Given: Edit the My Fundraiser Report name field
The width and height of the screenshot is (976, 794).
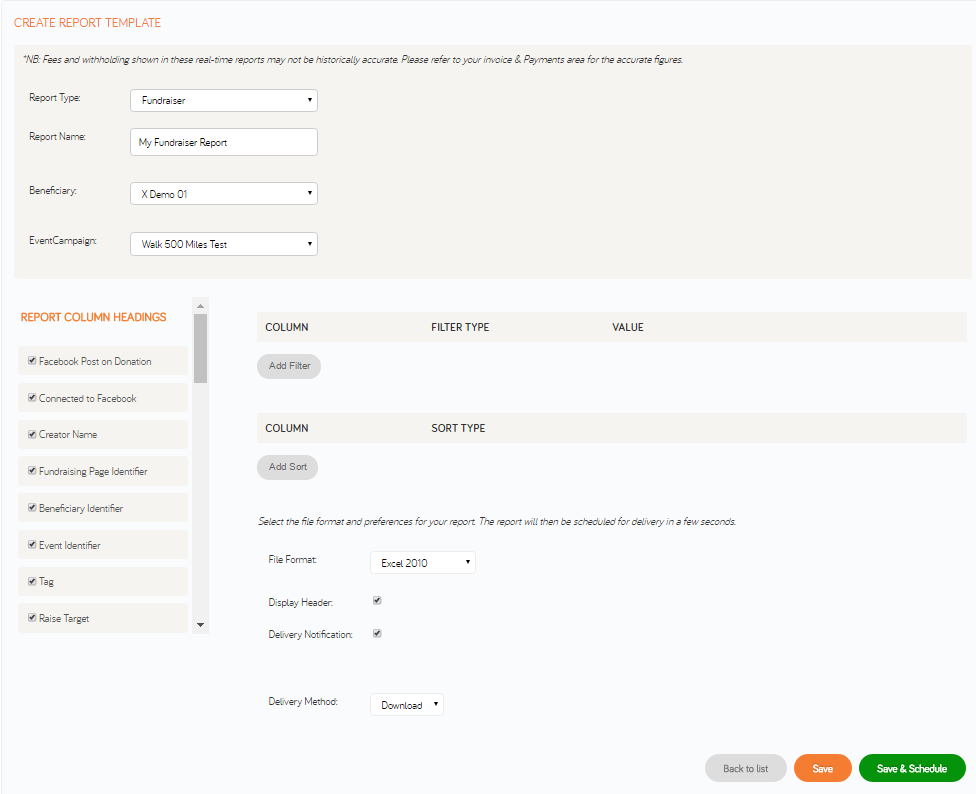Looking at the screenshot, I should pyautogui.click(x=223, y=142).
